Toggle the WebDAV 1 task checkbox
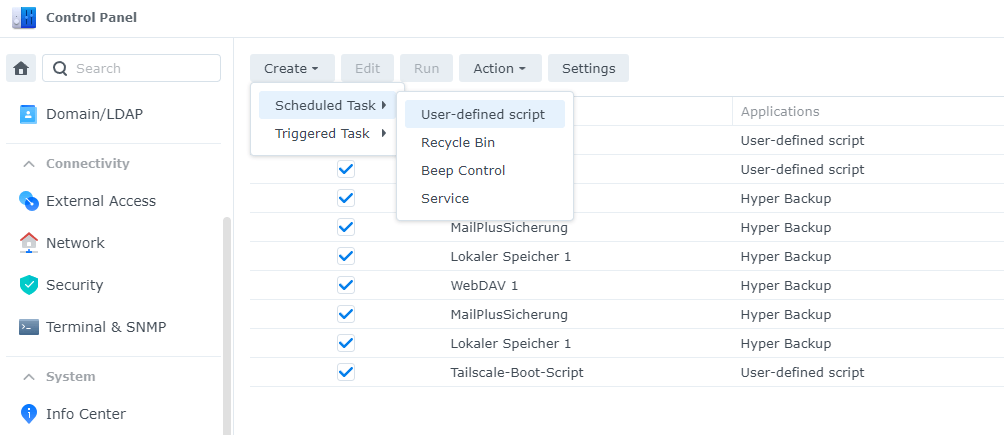The height and width of the screenshot is (435, 1004). point(346,285)
